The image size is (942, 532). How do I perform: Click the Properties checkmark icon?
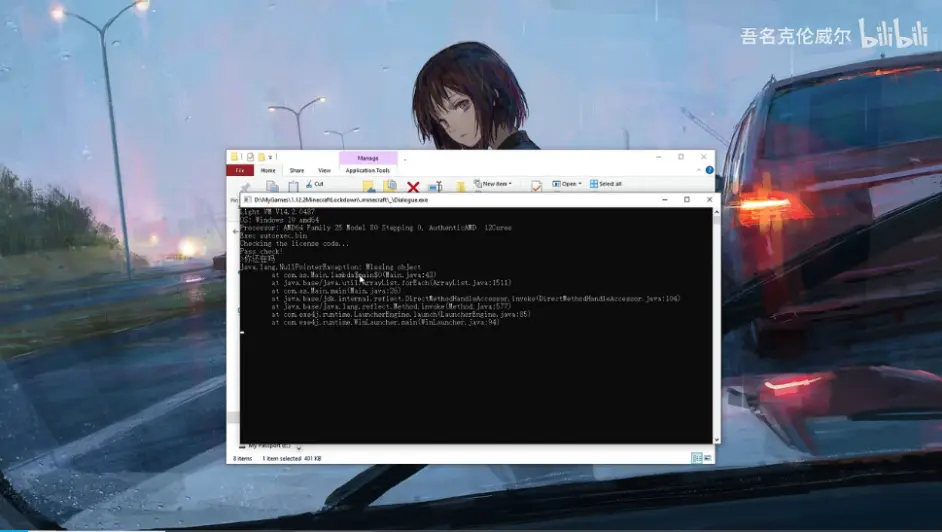click(x=537, y=186)
